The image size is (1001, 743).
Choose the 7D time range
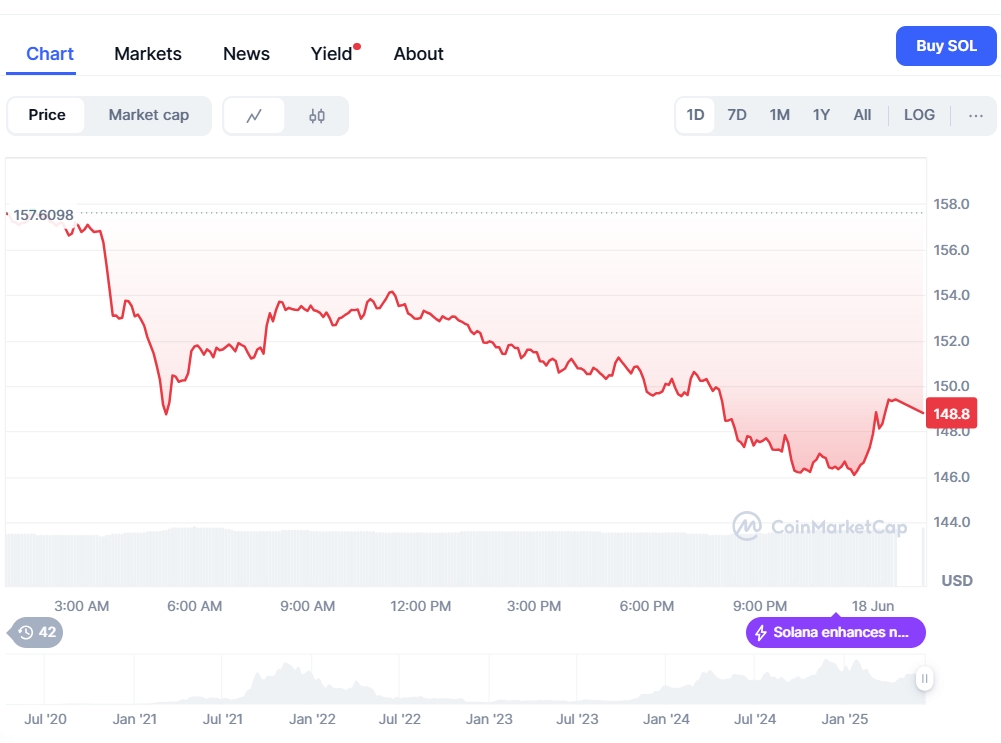pos(737,115)
